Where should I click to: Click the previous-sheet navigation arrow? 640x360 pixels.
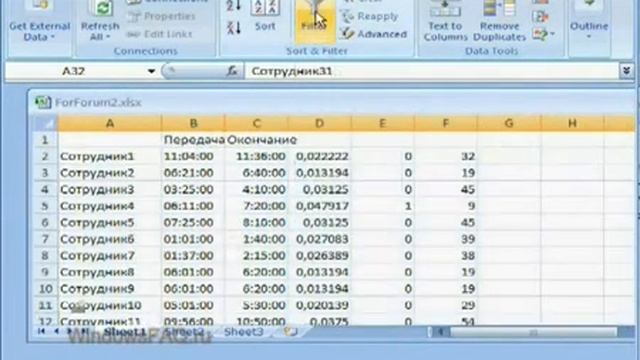pyautogui.click(x=56, y=331)
